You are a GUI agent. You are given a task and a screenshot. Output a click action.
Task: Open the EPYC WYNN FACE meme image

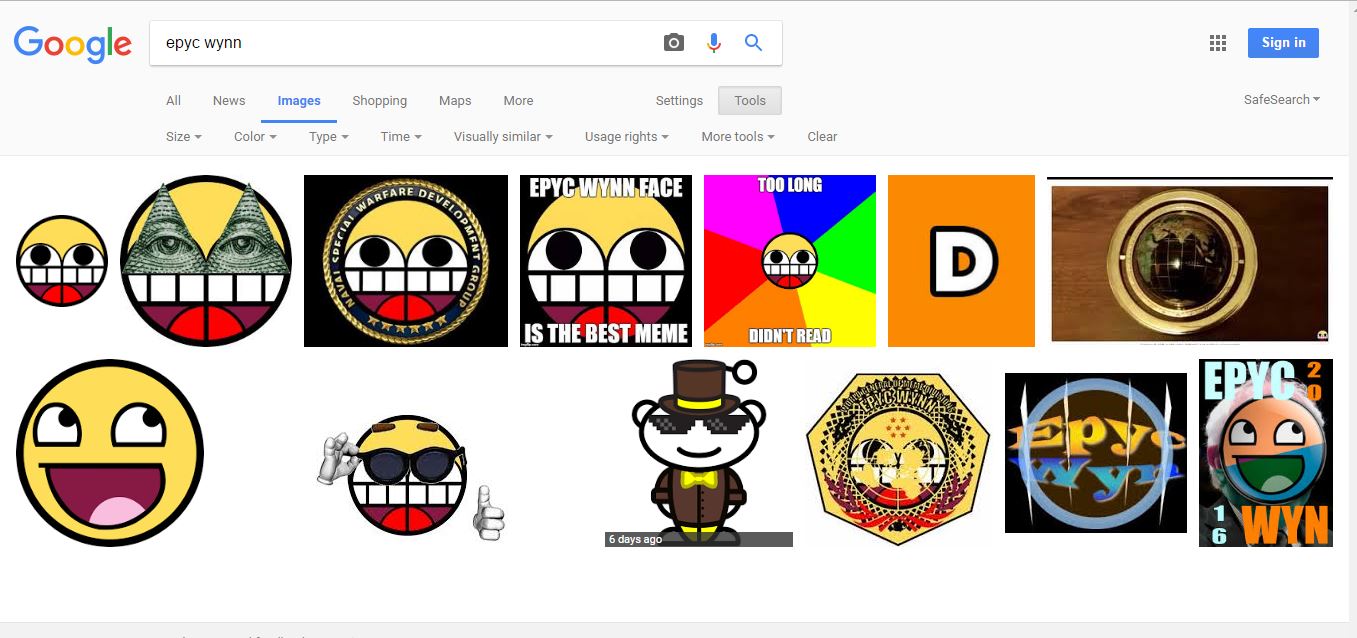click(606, 261)
